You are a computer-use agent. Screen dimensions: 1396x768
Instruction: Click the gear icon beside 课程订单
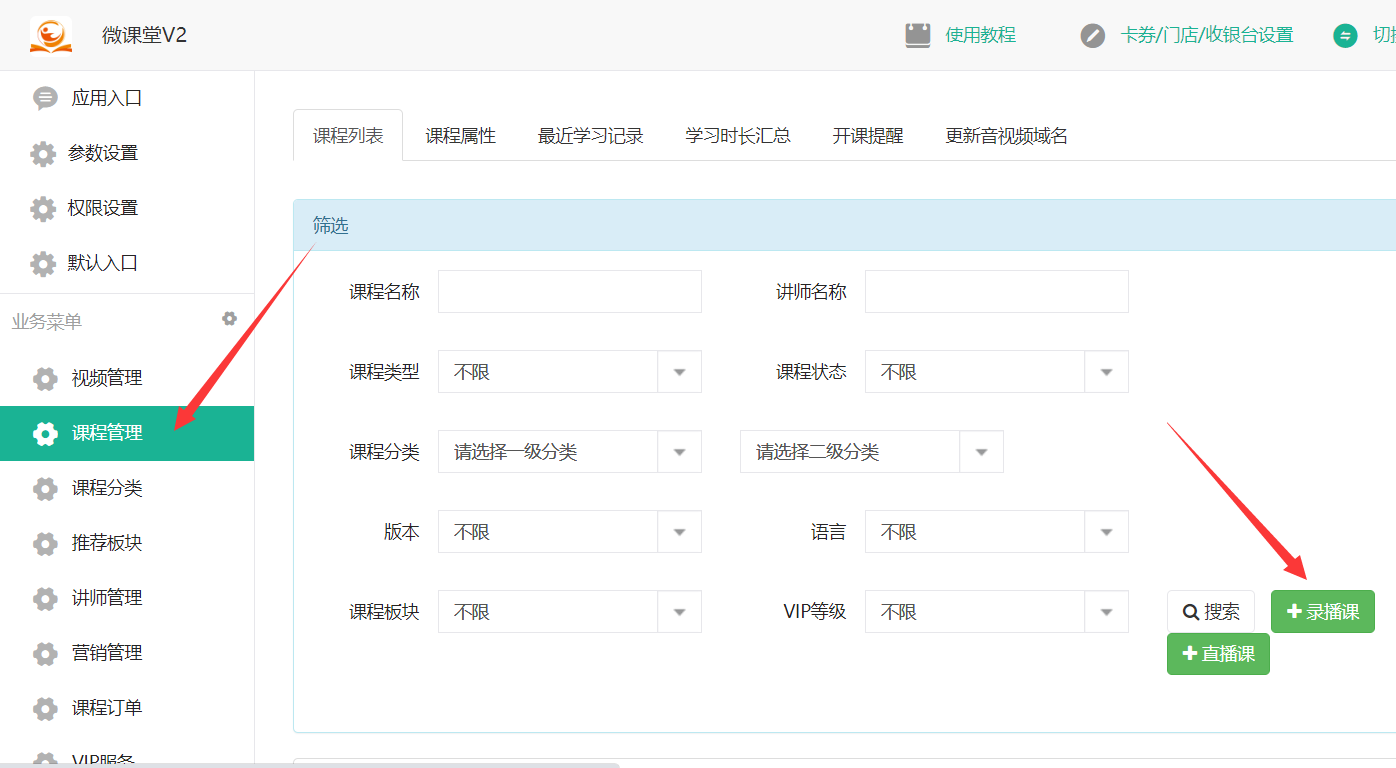[x=45, y=709]
